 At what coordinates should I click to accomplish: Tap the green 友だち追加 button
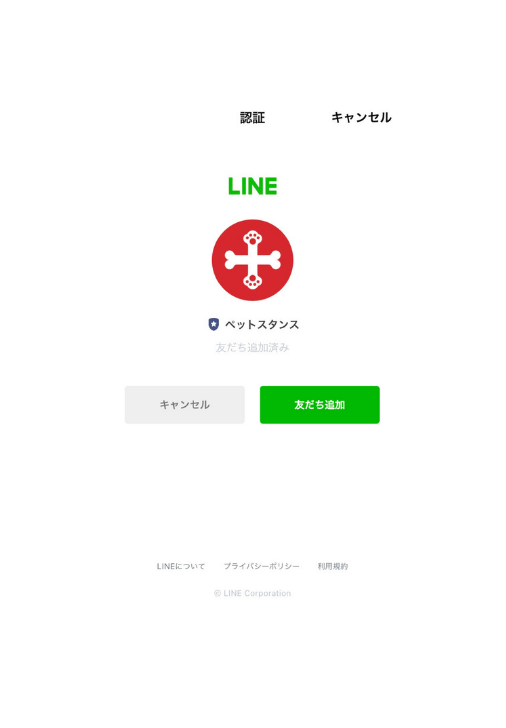click(x=320, y=405)
